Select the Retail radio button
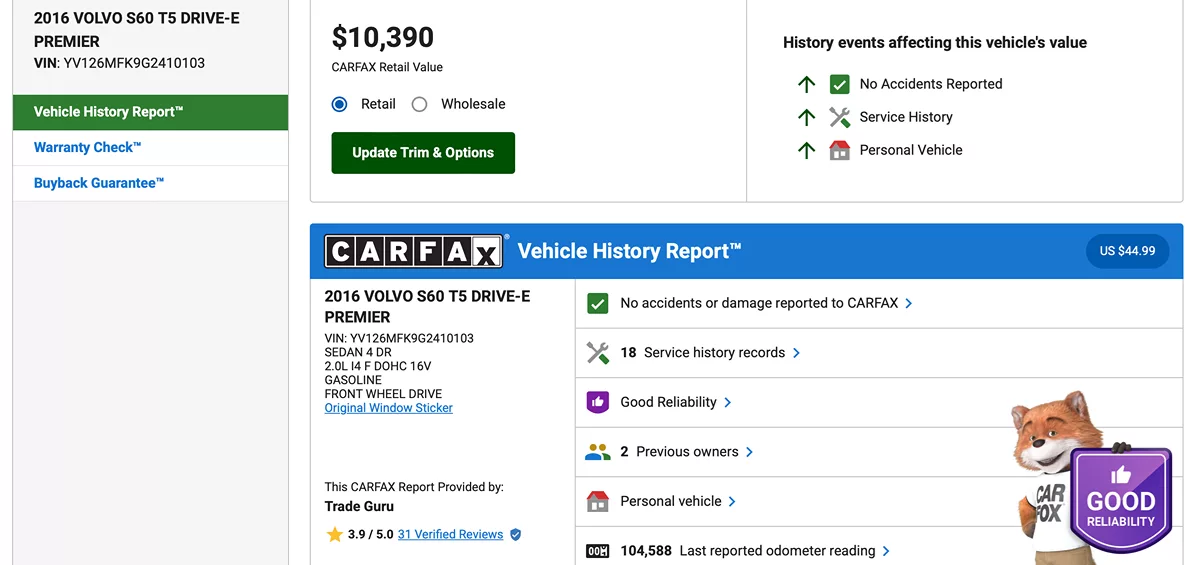Image resolution: width=1200 pixels, height=565 pixels. coord(340,104)
